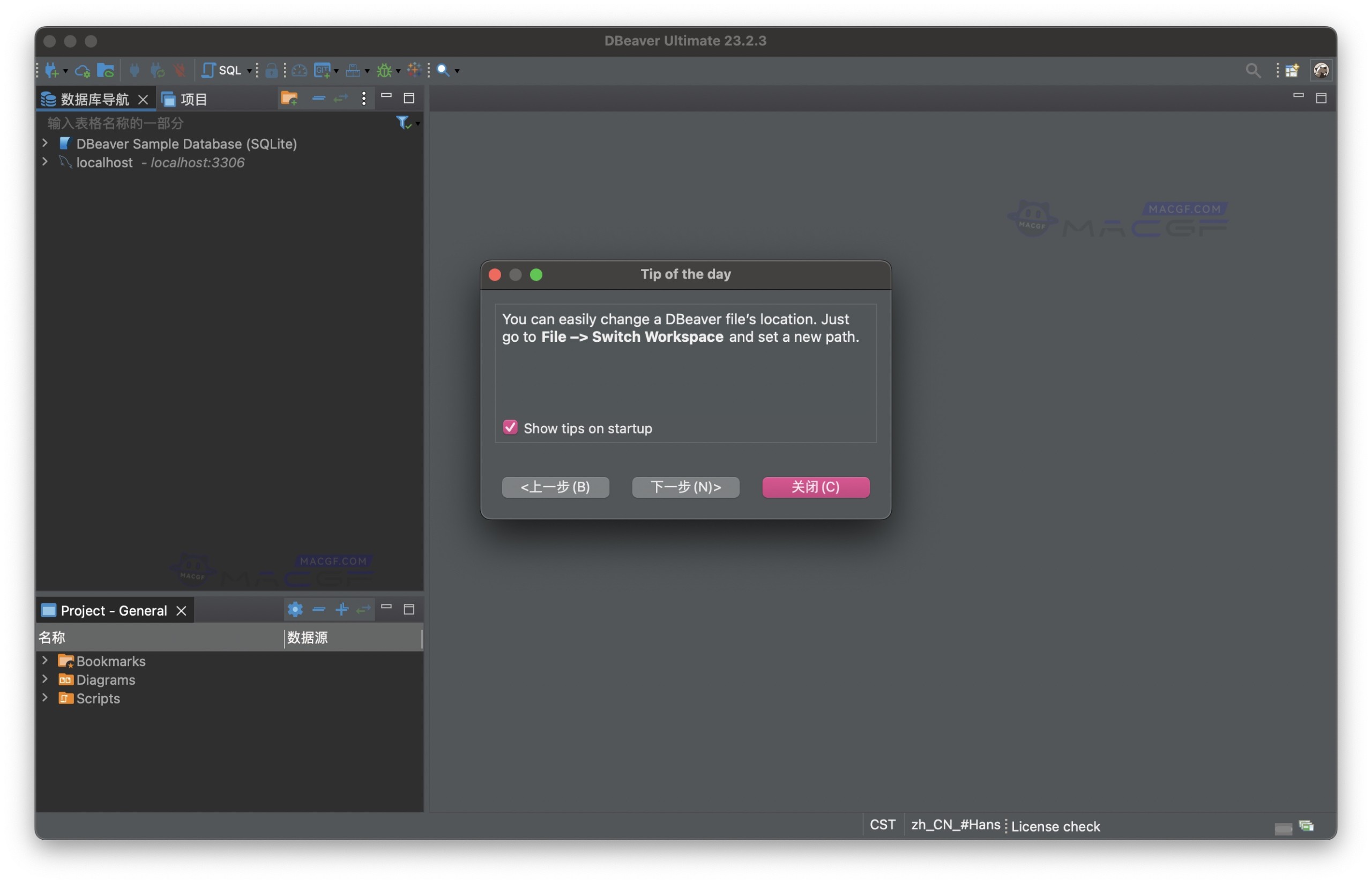
Task: Open the database dashboard gauge icon
Action: point(300,70)
